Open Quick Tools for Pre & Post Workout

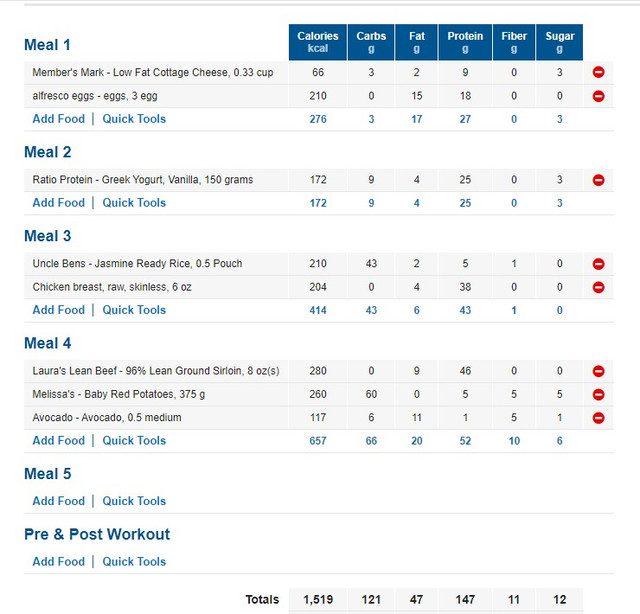coord(134,562)
